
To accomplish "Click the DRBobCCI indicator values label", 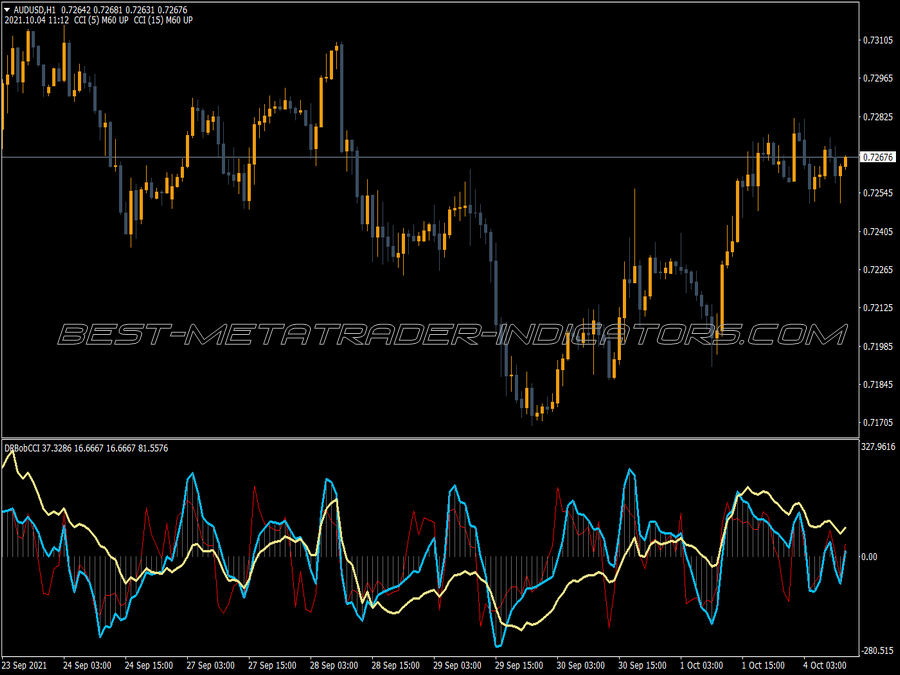I will (x=86, y=448).
